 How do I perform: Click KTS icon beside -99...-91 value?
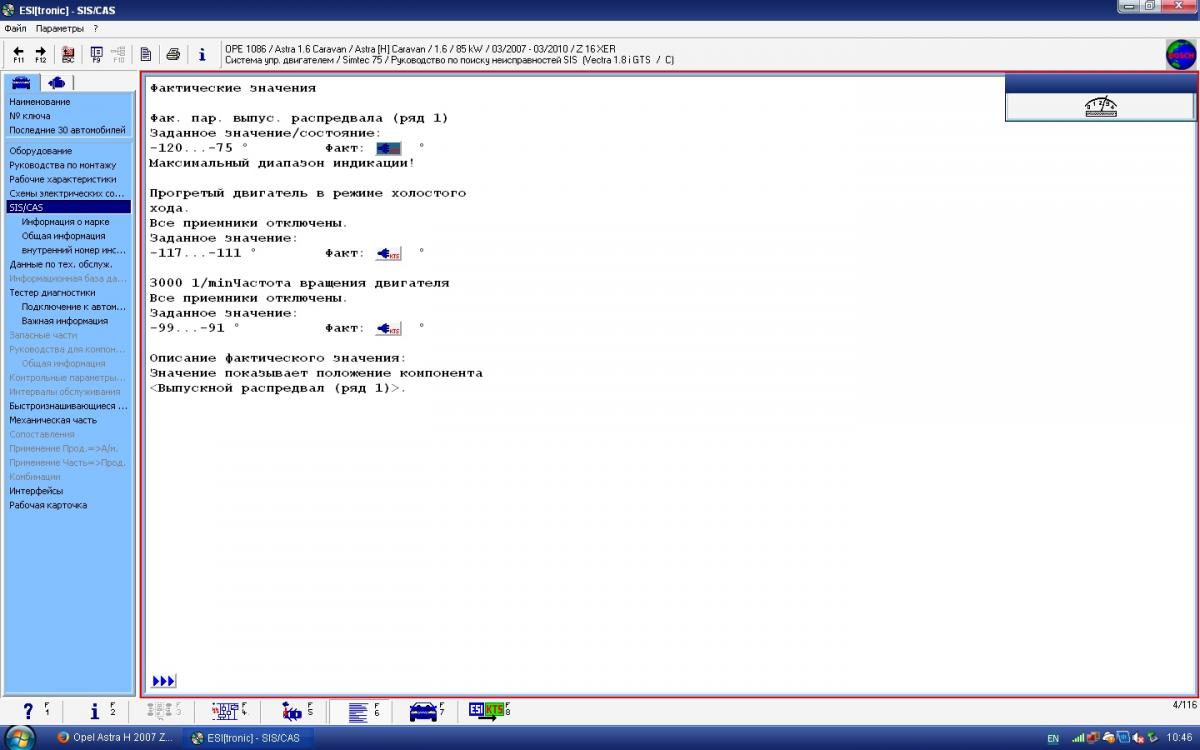tap(388, 328)
